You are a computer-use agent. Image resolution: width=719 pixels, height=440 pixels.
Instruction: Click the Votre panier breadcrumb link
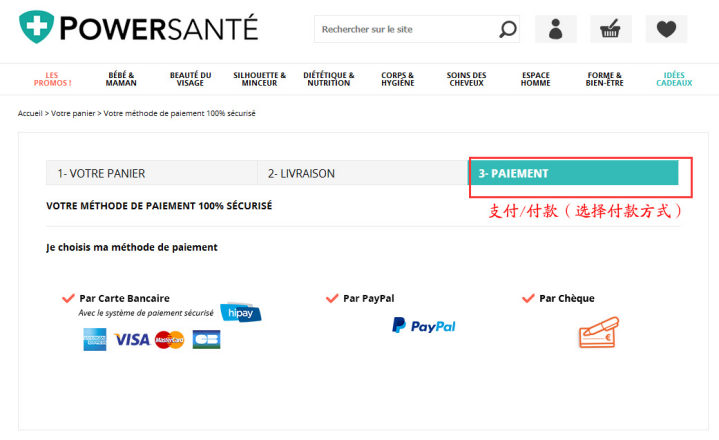pyautogui.click(x=73, y=113)
